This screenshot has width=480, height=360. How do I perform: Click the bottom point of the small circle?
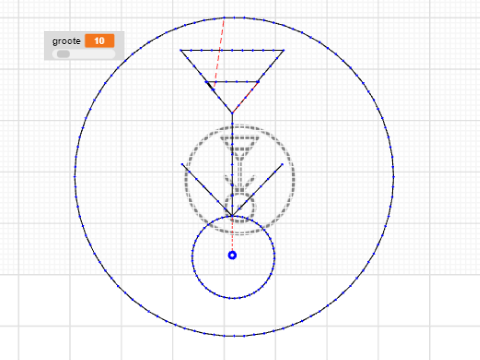coord(233,298)
